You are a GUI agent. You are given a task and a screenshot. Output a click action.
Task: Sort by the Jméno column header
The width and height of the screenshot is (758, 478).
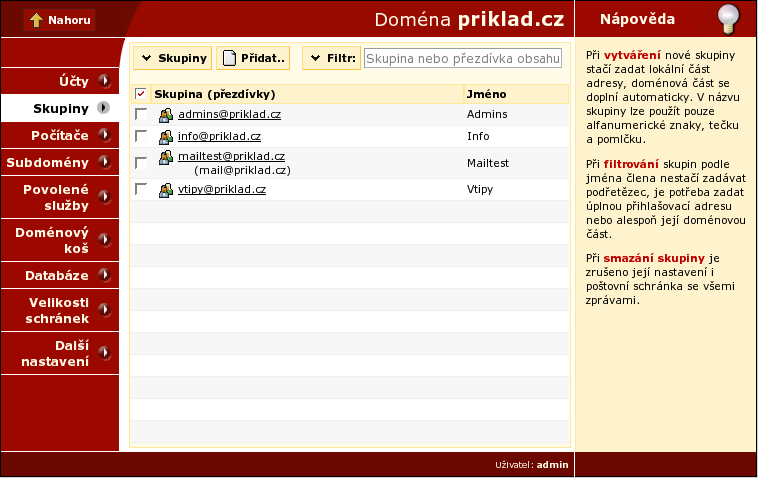pyautogui.click(x=486, y=94)
